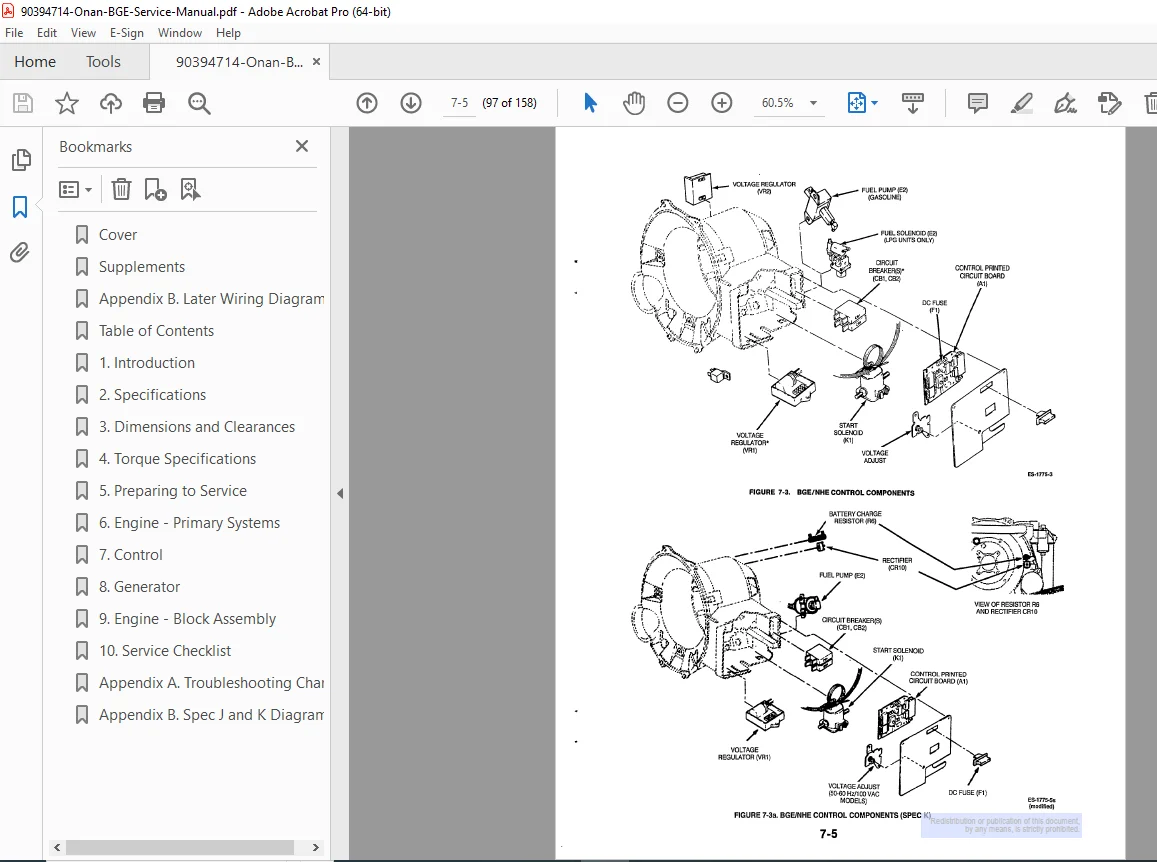Open the File menu
Image resolution: width=1157 pixels, height=862 pixels.
pyautogui.click(x=14, y=32)
